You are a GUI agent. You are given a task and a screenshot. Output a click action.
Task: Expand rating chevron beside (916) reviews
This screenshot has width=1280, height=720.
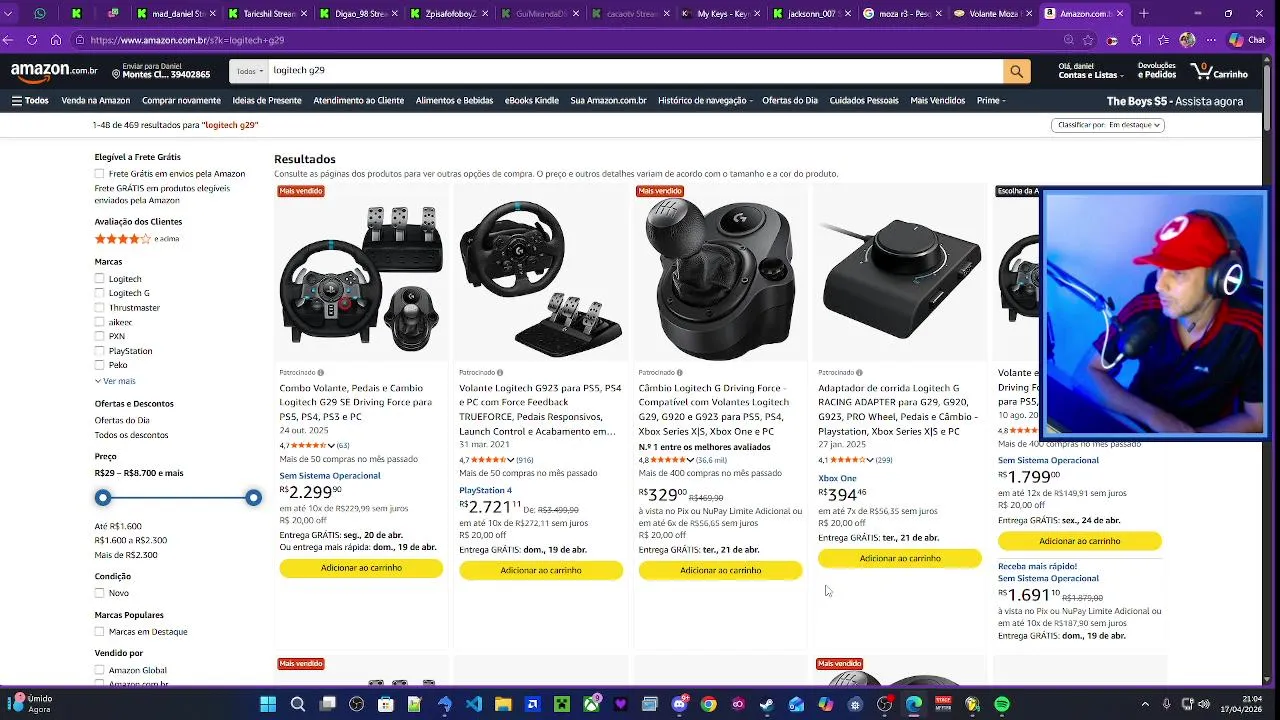[x=511, y=460]
